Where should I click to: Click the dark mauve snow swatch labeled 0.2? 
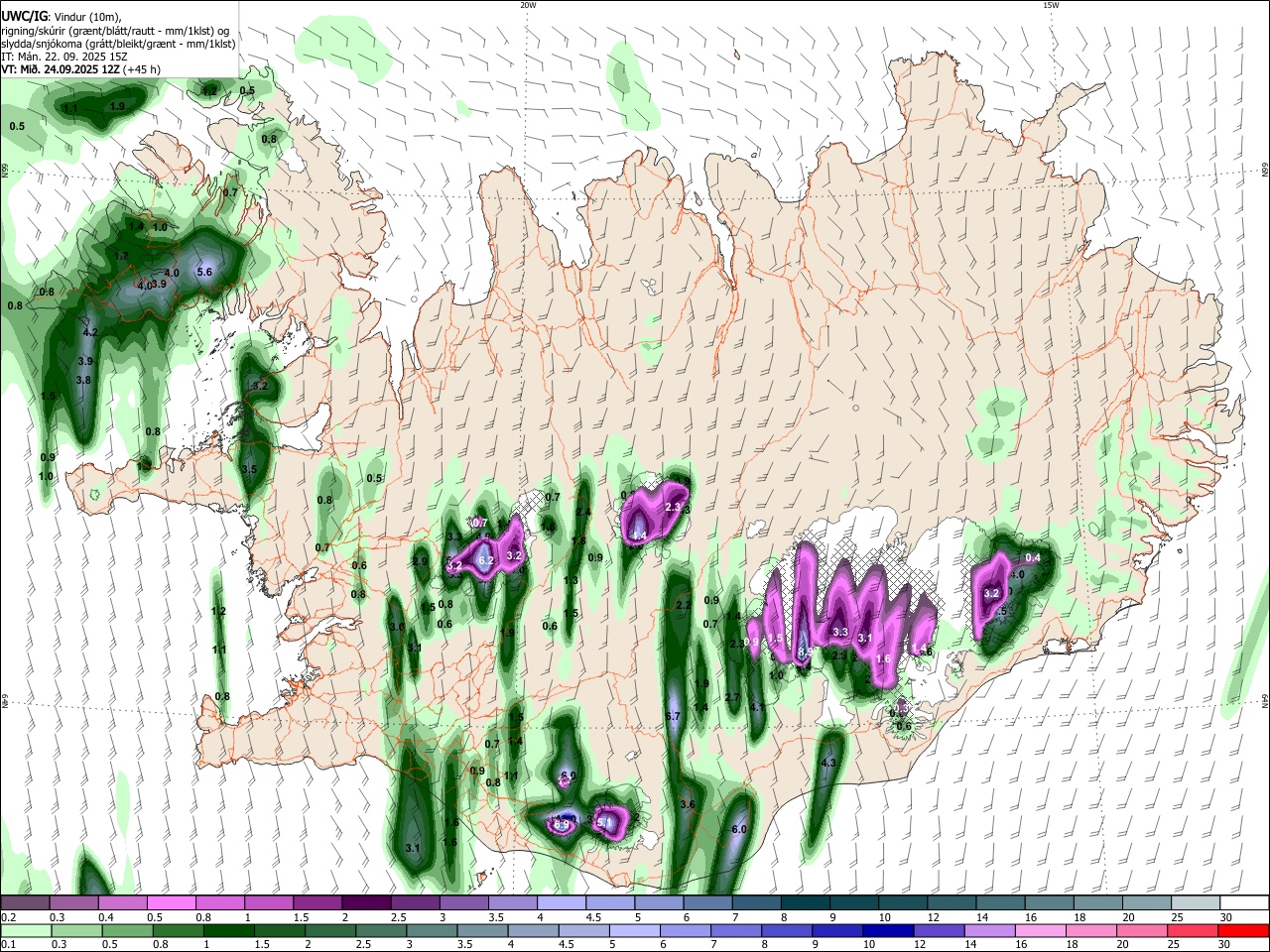[25, 902]
